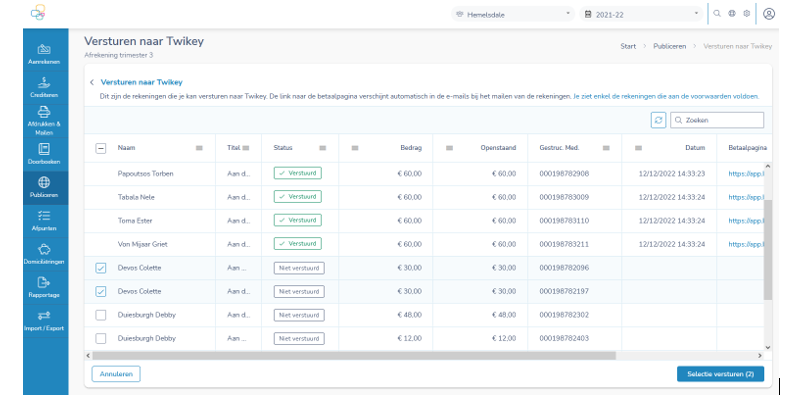Open settings gear icon in header
The height and width of the screenshot is (405, 795).
coord(746,14)
